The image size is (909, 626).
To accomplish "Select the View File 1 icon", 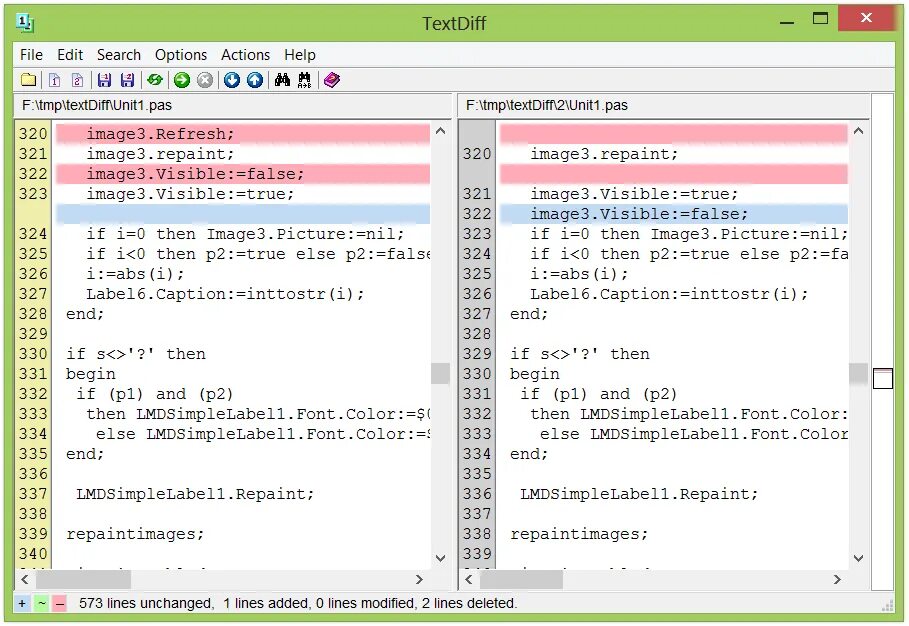I will tap(52, 79).
